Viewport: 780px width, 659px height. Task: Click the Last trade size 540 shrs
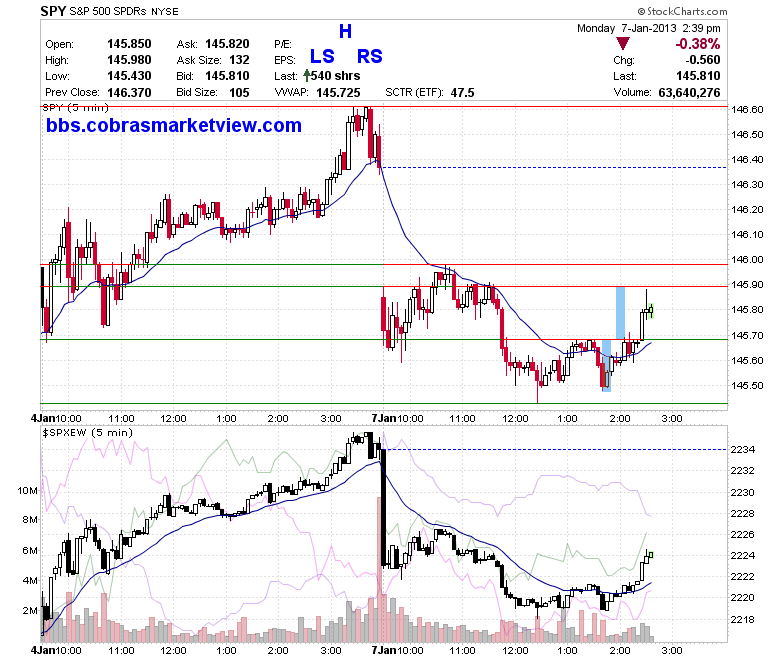point(336,76)
